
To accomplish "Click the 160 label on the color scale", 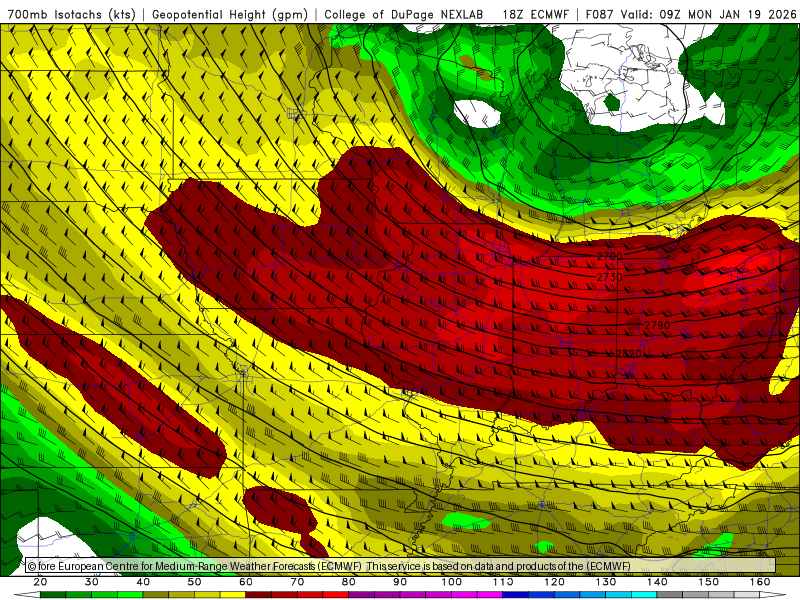I will [760, 582].
